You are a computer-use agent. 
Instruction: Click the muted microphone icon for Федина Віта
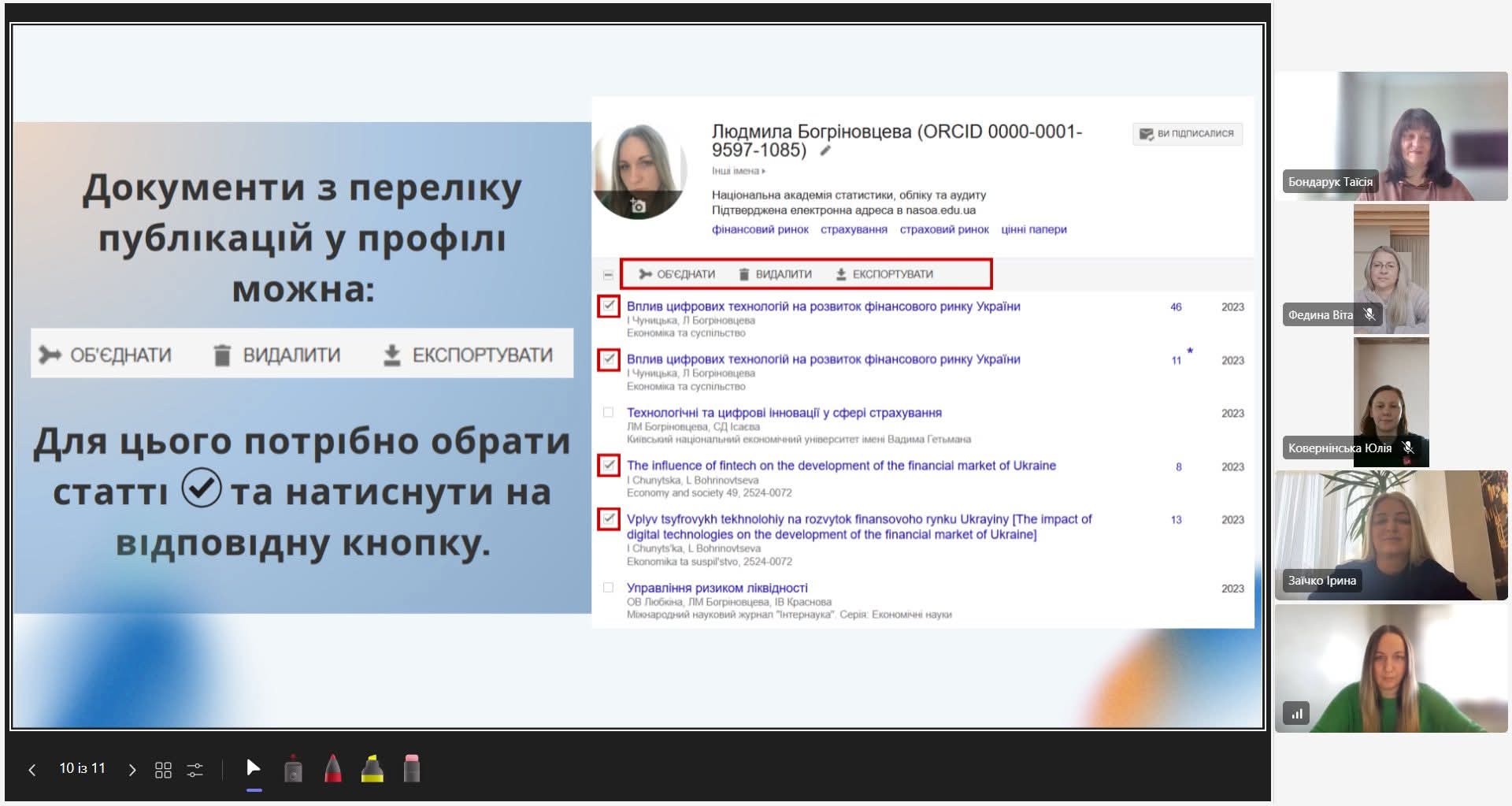(x=1369, y=314)
